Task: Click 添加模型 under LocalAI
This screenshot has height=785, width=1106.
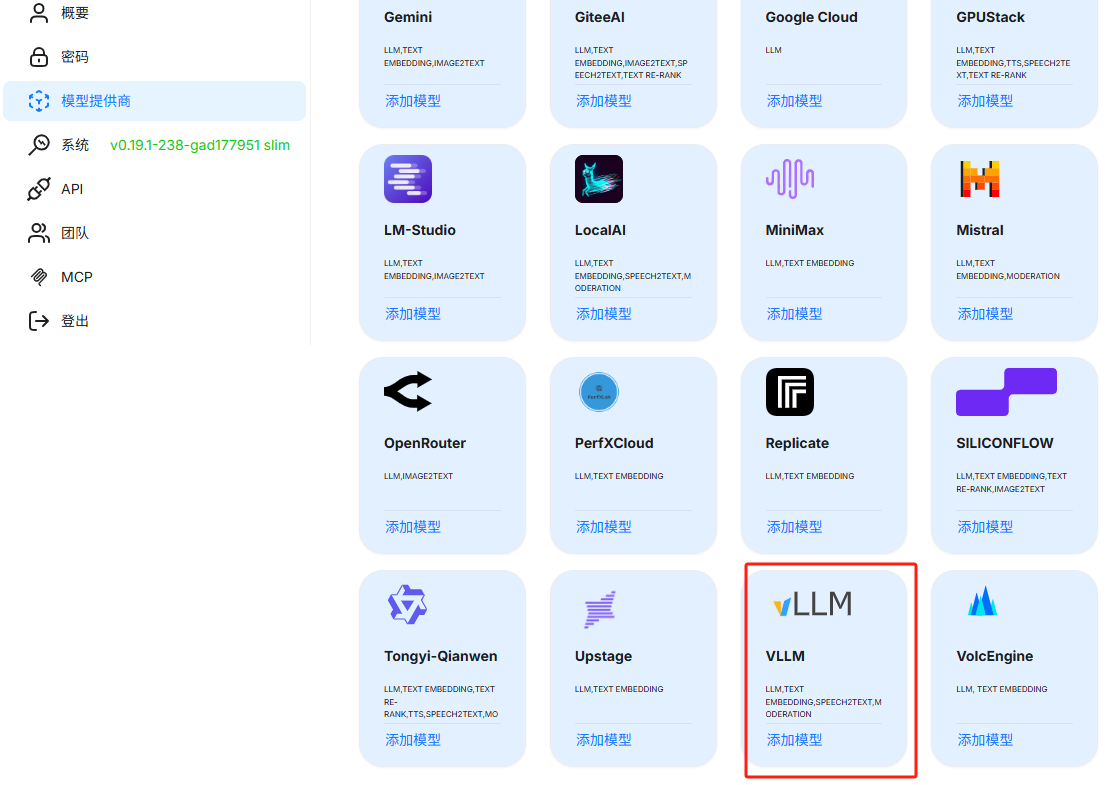Action: (x=604, y=314)
